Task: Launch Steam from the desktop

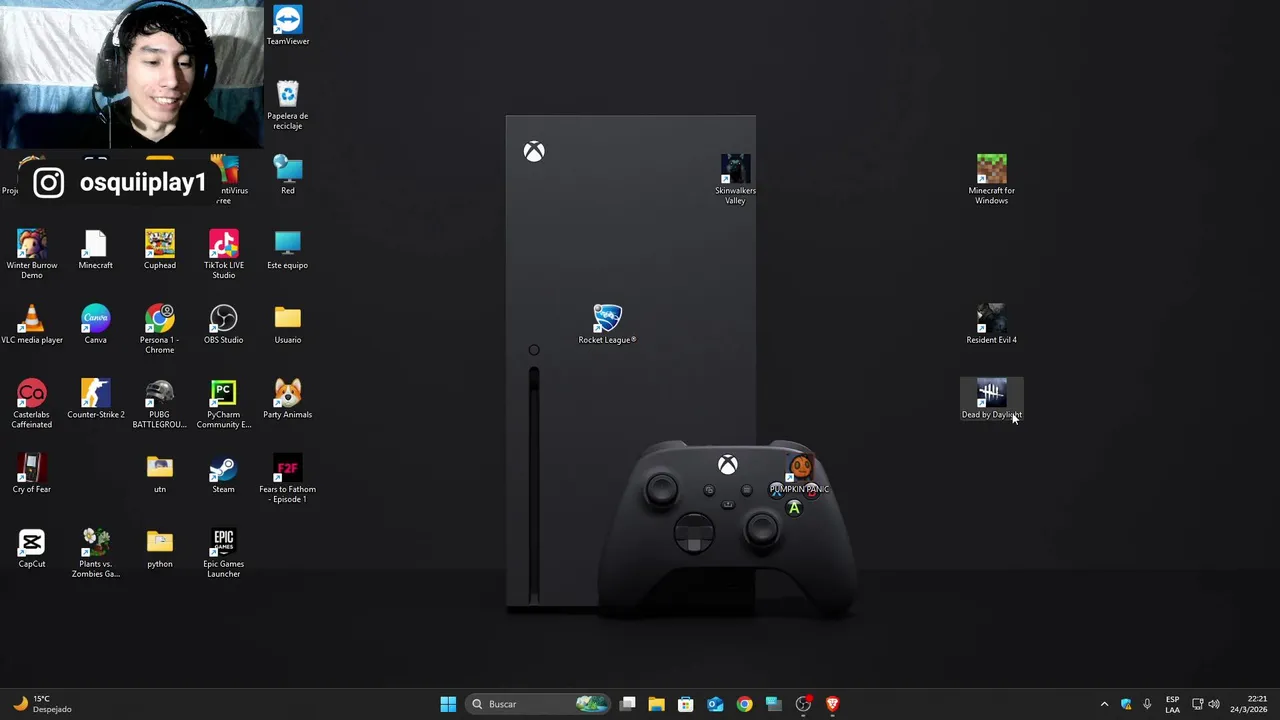Action: pos(224,474)
